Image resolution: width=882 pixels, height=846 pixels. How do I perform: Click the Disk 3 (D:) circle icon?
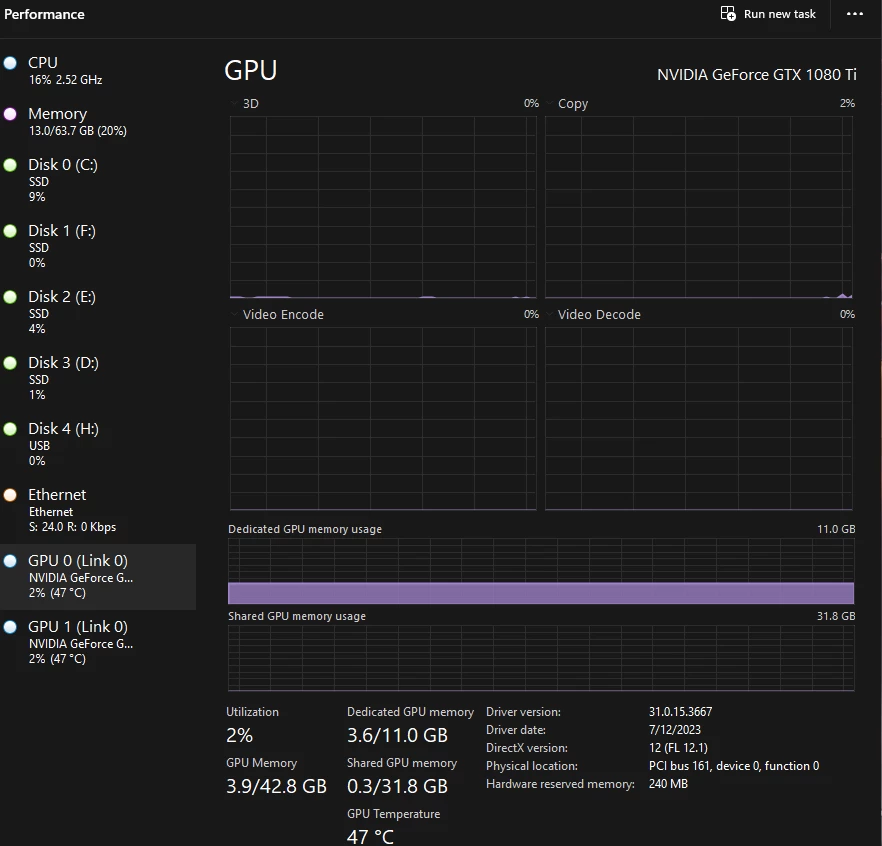coord(10,363)
